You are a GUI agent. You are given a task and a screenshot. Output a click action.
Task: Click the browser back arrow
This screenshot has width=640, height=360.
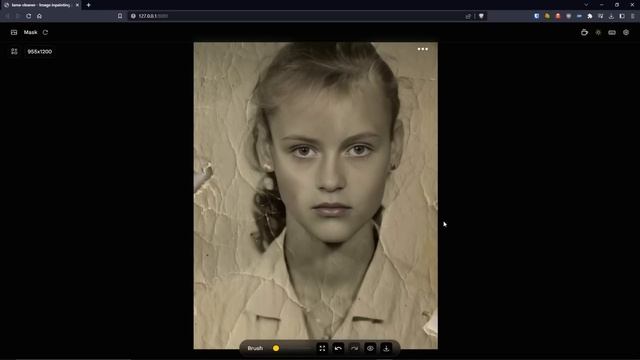coord(7,16)
